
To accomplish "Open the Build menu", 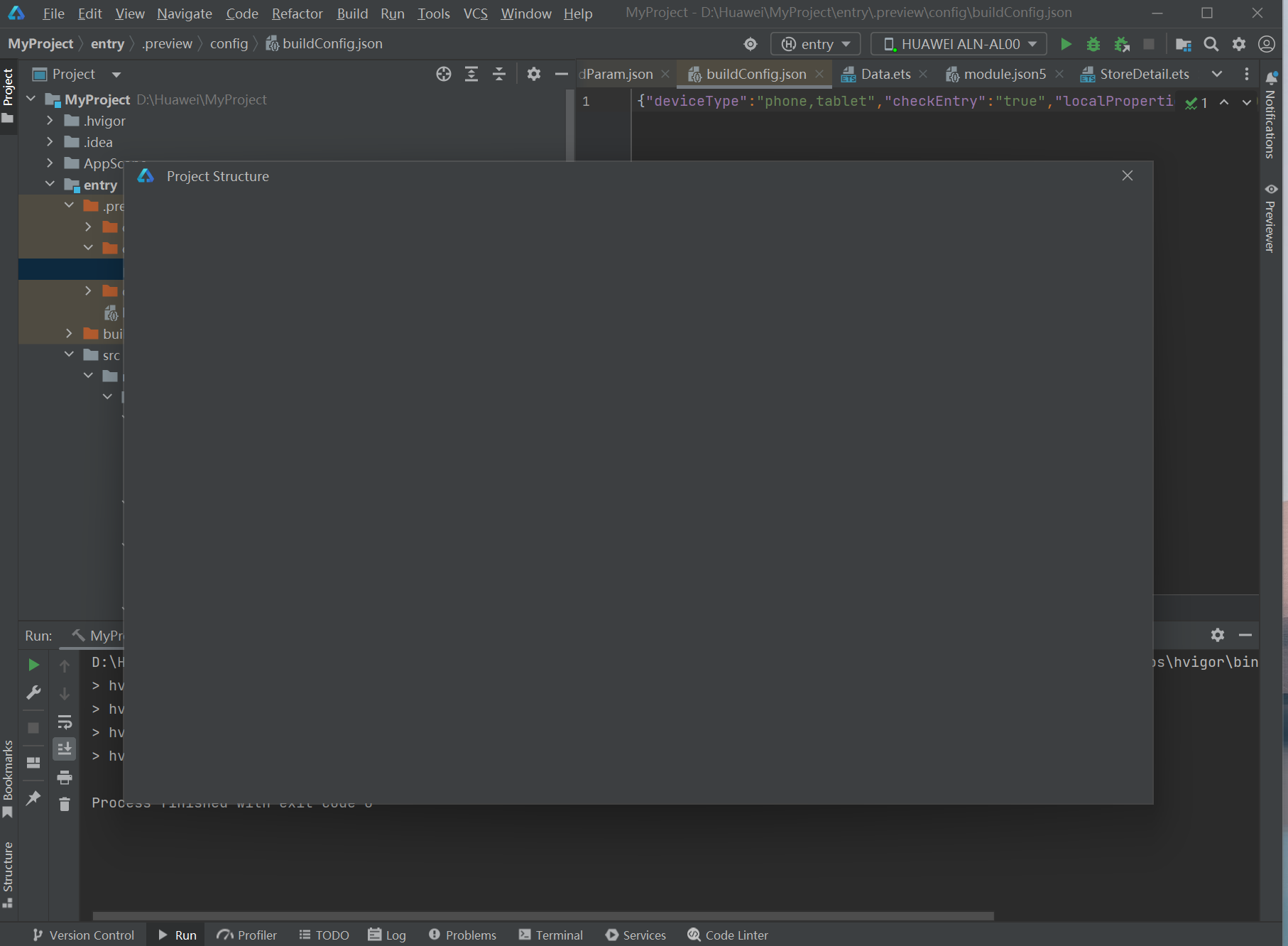I will [x=352, y=13].
